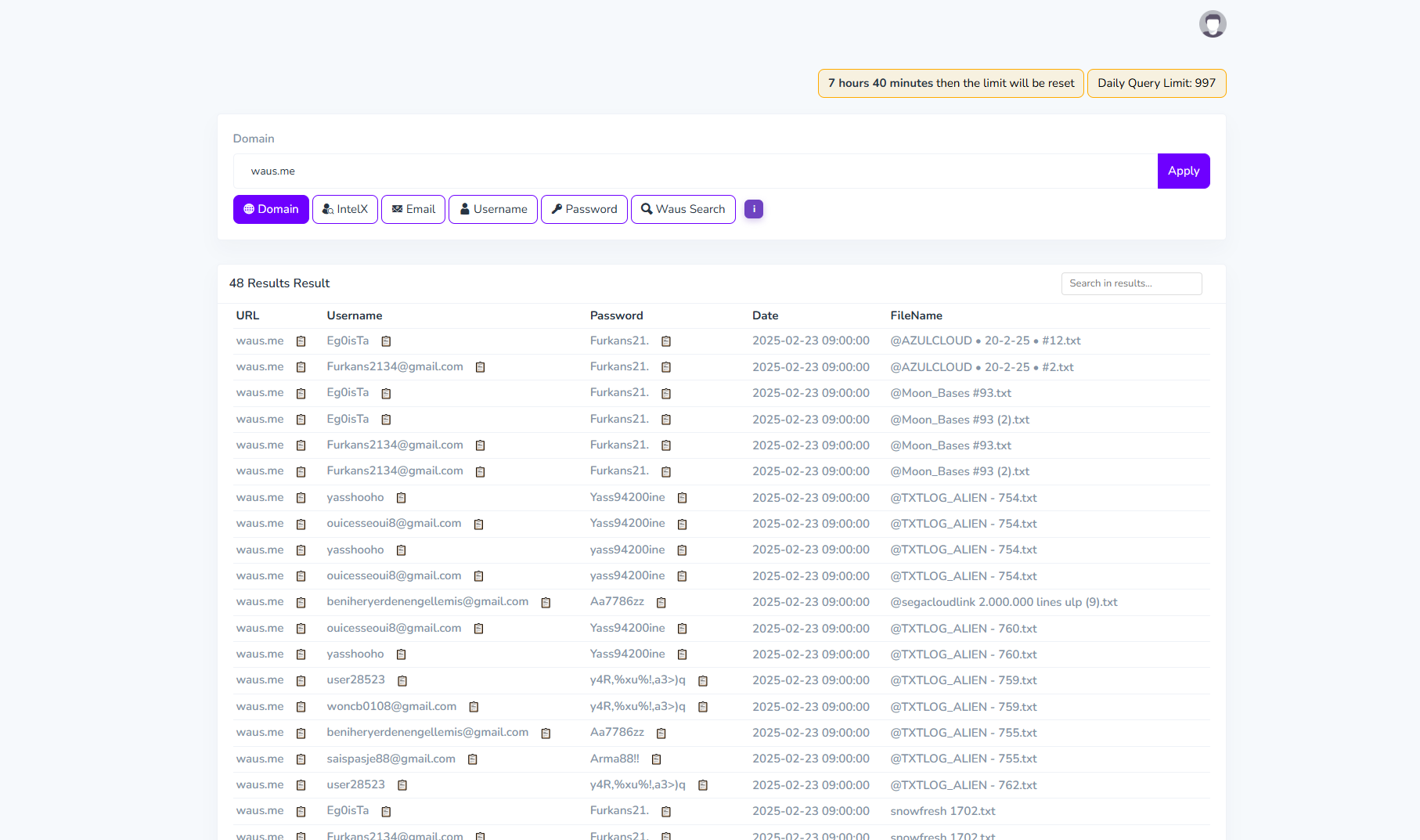Switch to Email search mode
Viewport: 1420px width, 840px height.
[x=413, y=209]
